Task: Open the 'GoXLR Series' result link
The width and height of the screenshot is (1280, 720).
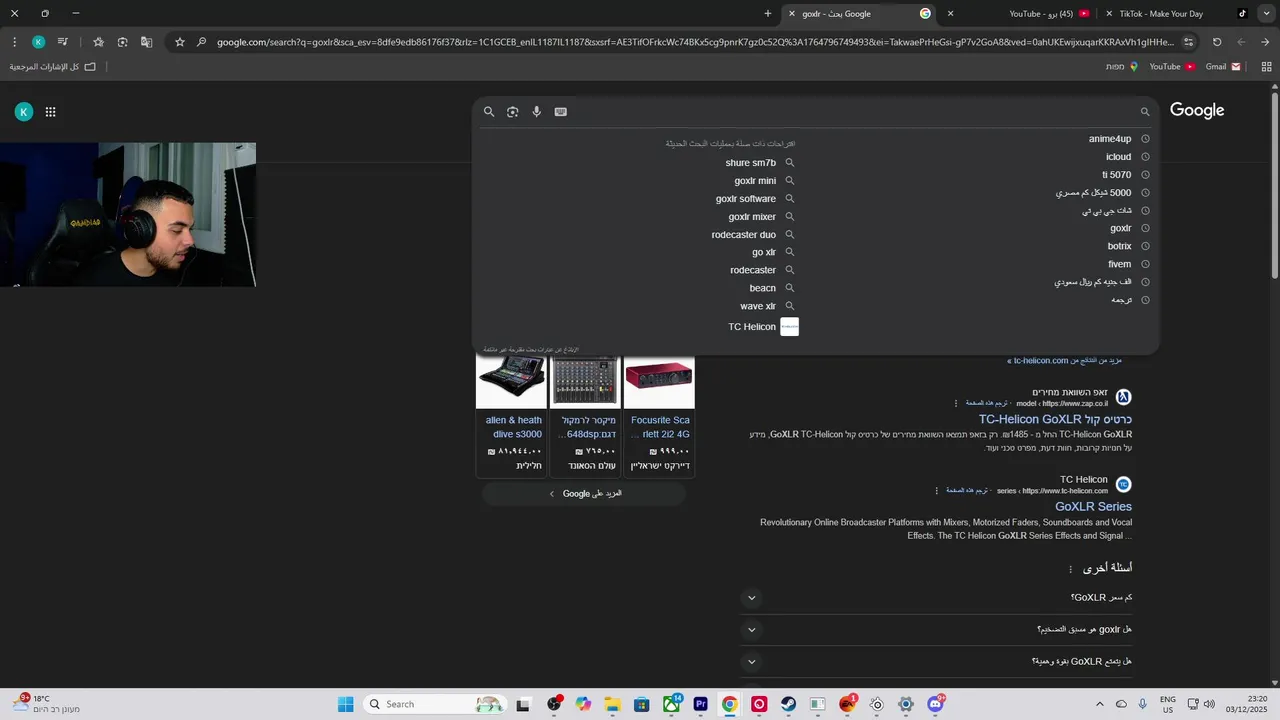Action: pos(1093,507)
